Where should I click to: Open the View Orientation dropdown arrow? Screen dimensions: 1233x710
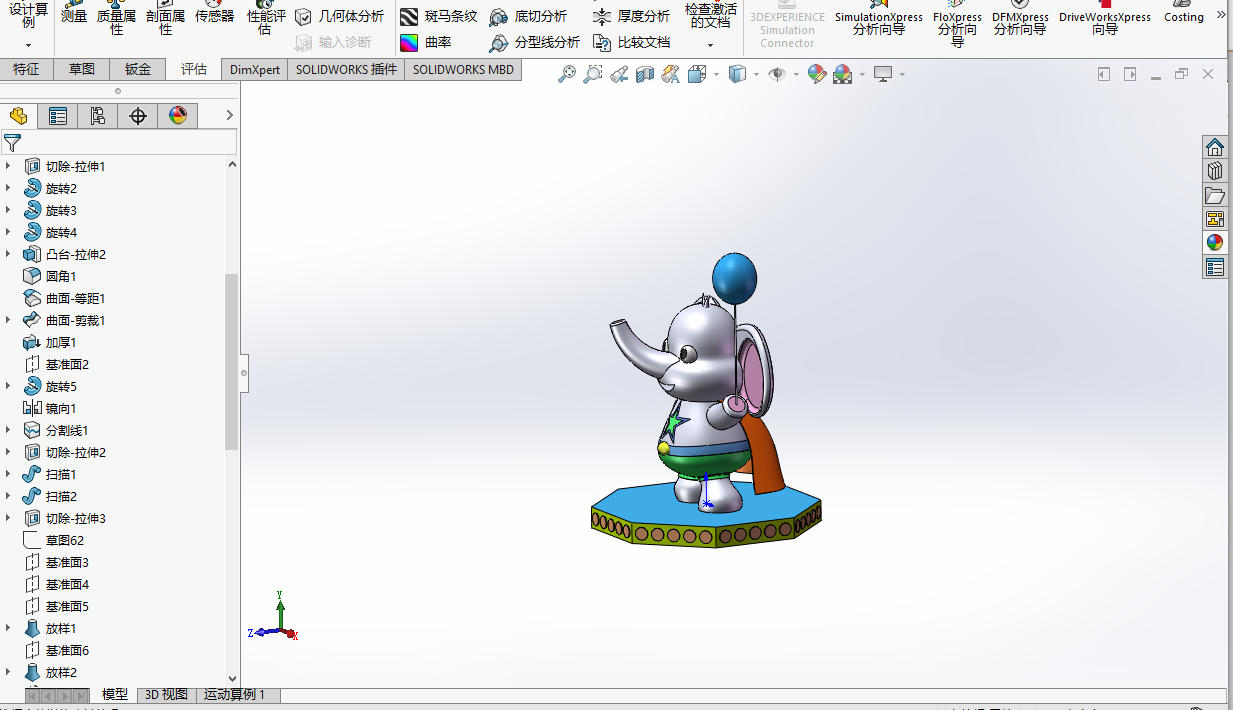coord(716,74)
